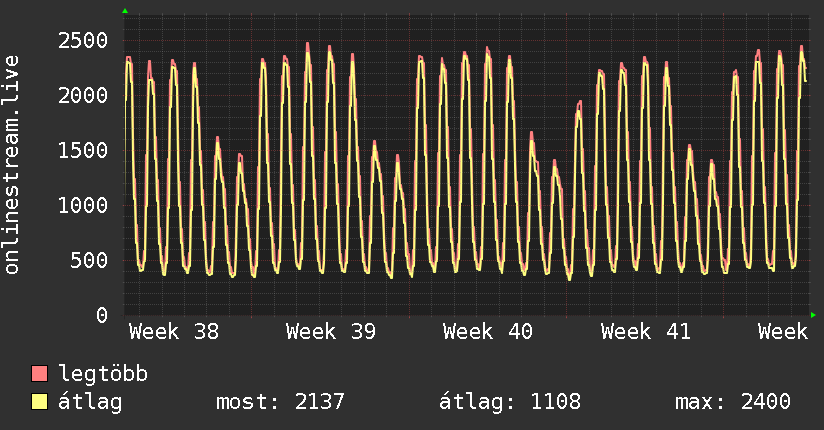Click the max: 2400 statistic
Image resolution: width=824 pixels, height=430 pixels.
(x=733, y=402)
